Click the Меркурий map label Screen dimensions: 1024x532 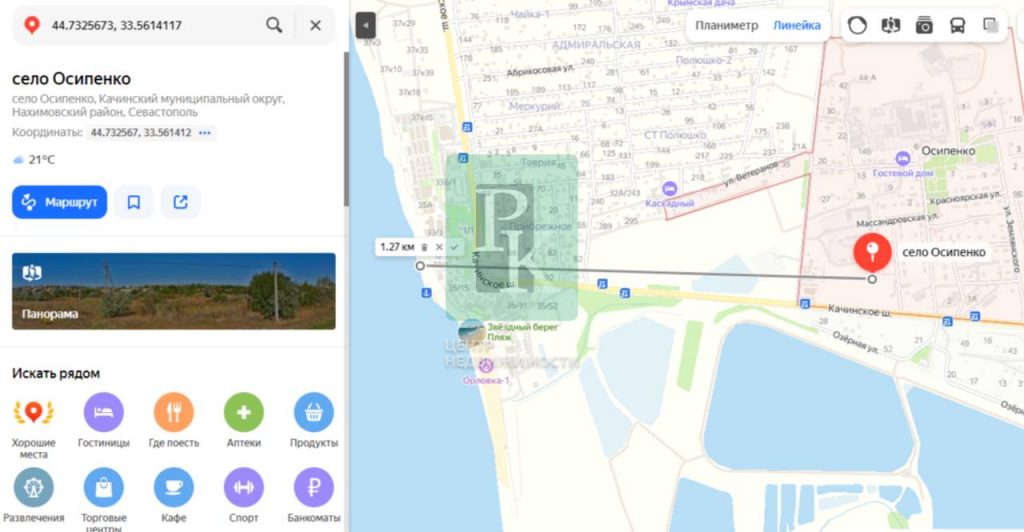(534, 106)
